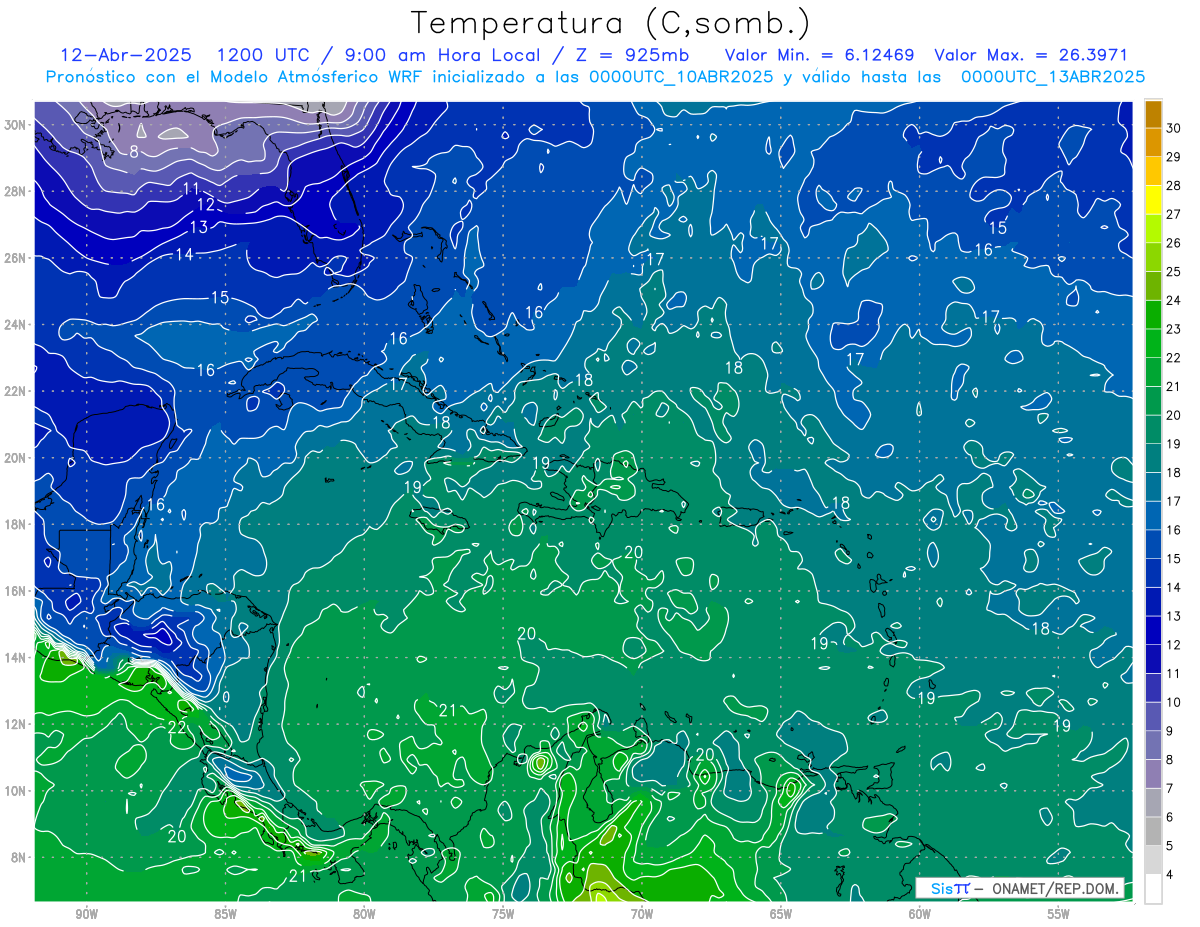Viewport: 1200px width, 927px height.
Task: Click the map contour label "22" near 12N
Action: point(177,727)
